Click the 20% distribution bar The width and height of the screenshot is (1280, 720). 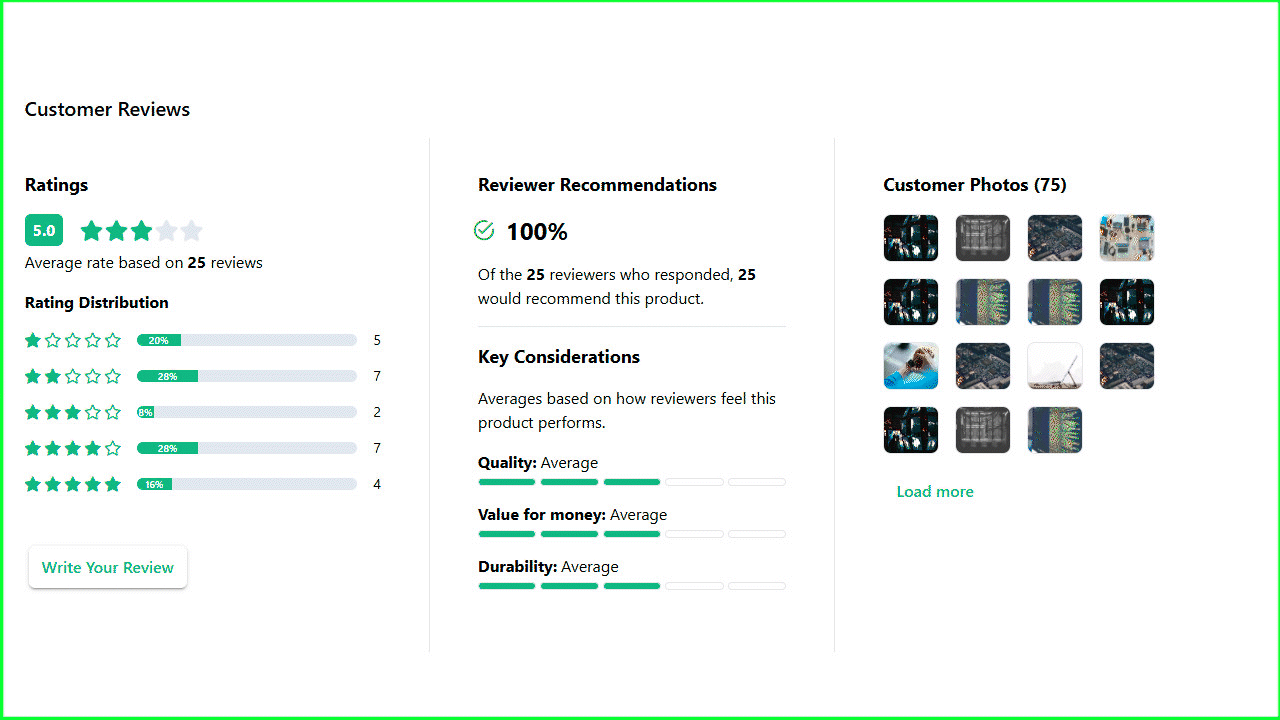(x=247, y=340)
